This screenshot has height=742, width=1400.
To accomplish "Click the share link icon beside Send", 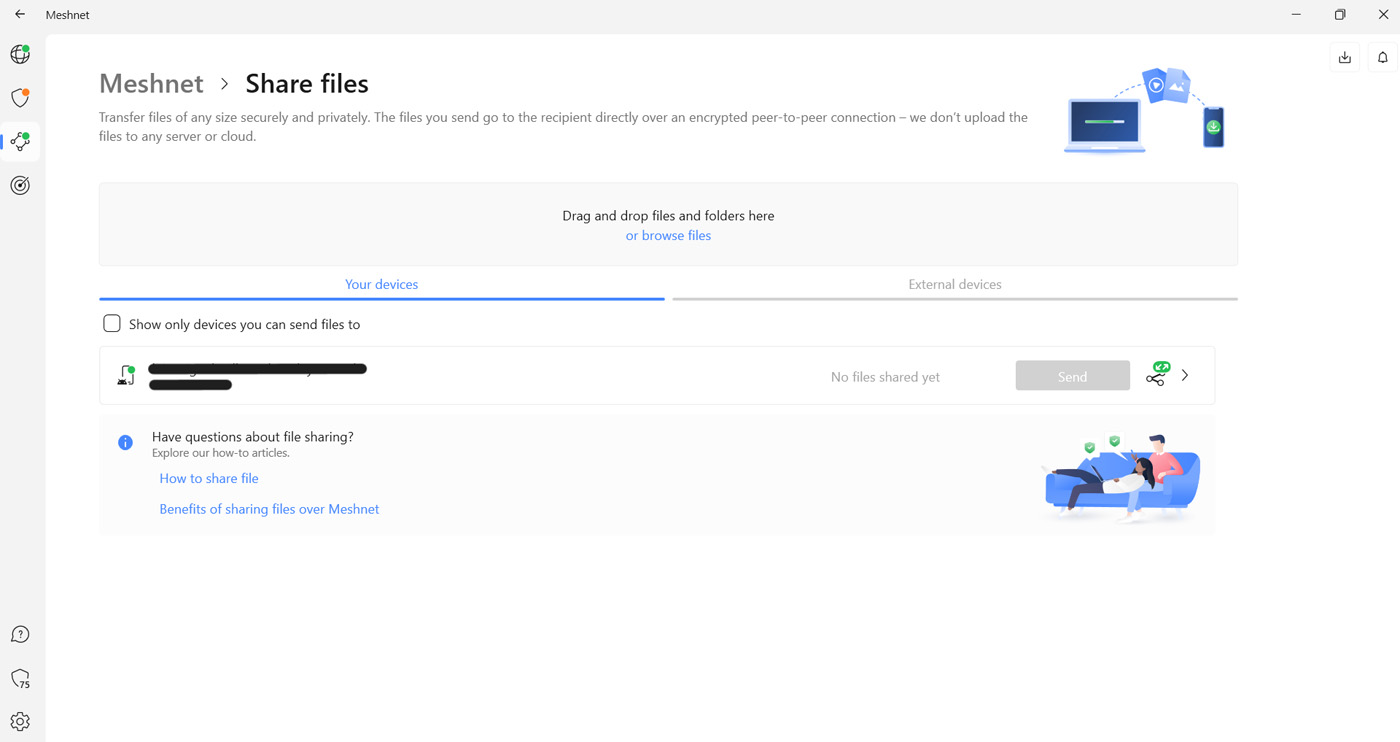I will coord(1157,375).
